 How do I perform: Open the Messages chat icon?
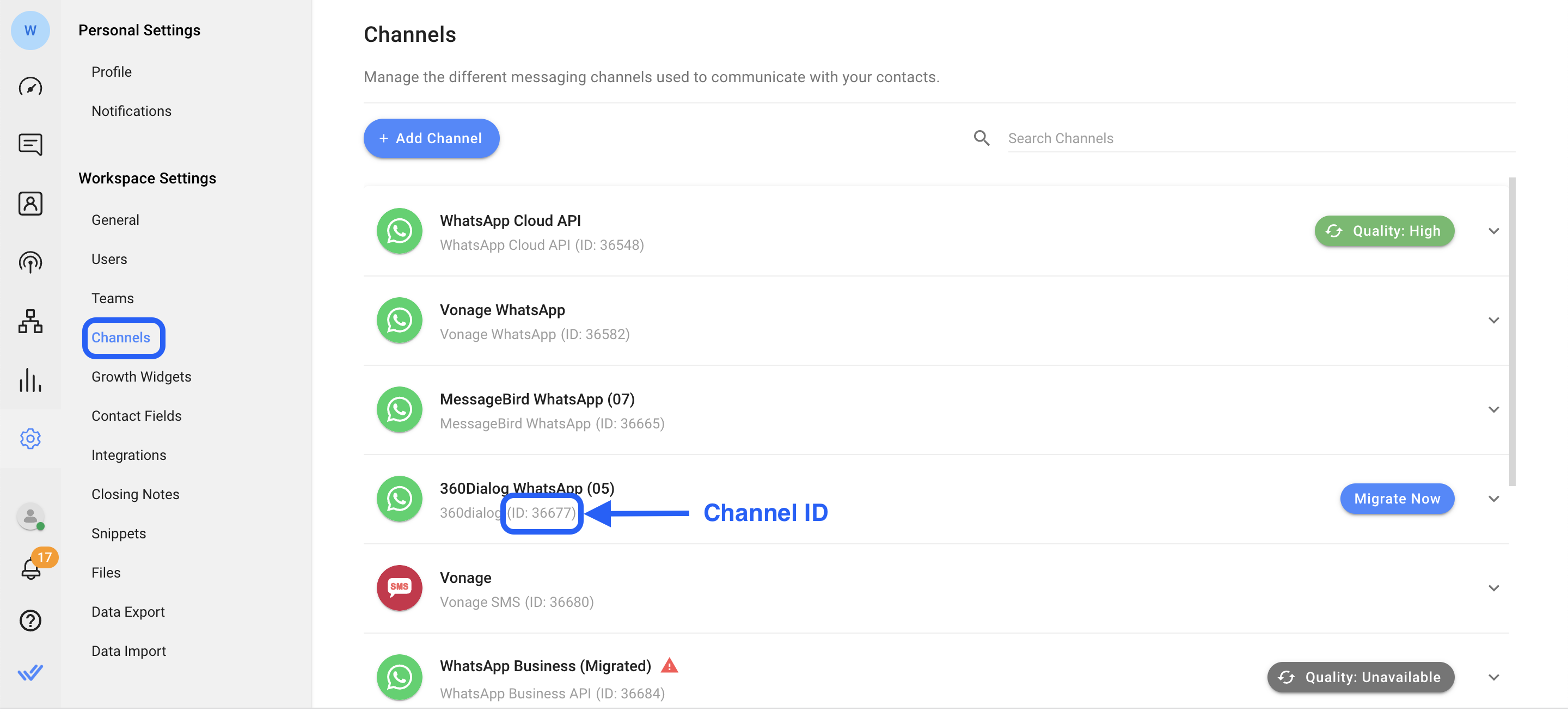tap(30, 145)
